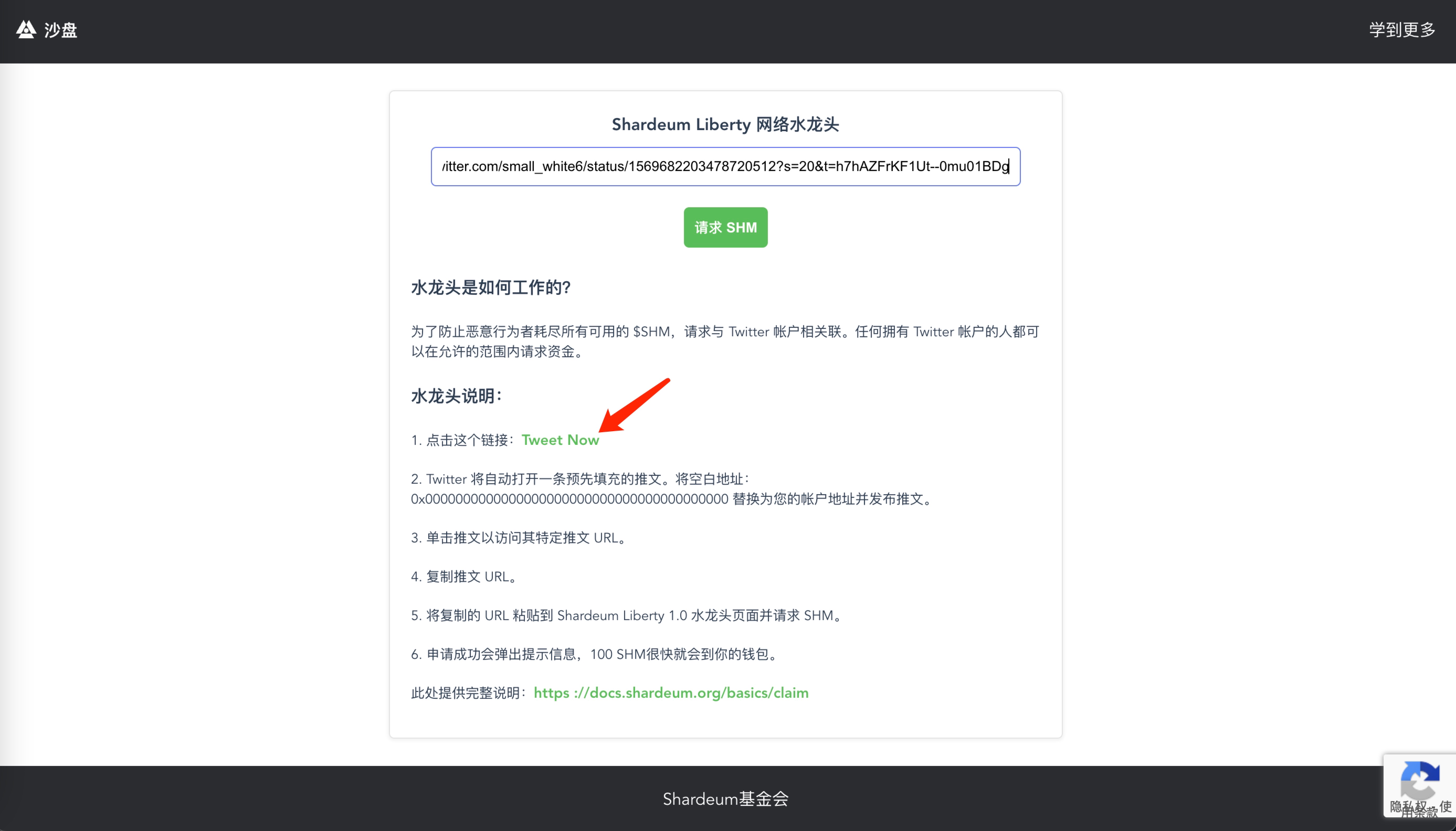This screenshot has width=1456, height=831.
Task: Click step 5 about pasting copied URL
Action: (627, 615)
